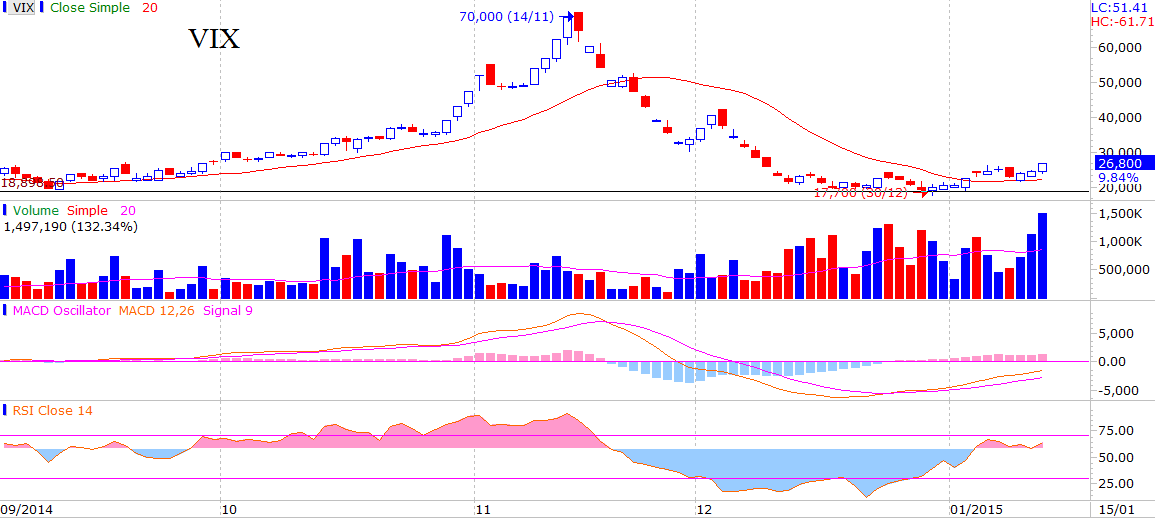Click the blue marker beside Volume label
Viewport: 1155px width, 518px height.
(x=4, y=211)
